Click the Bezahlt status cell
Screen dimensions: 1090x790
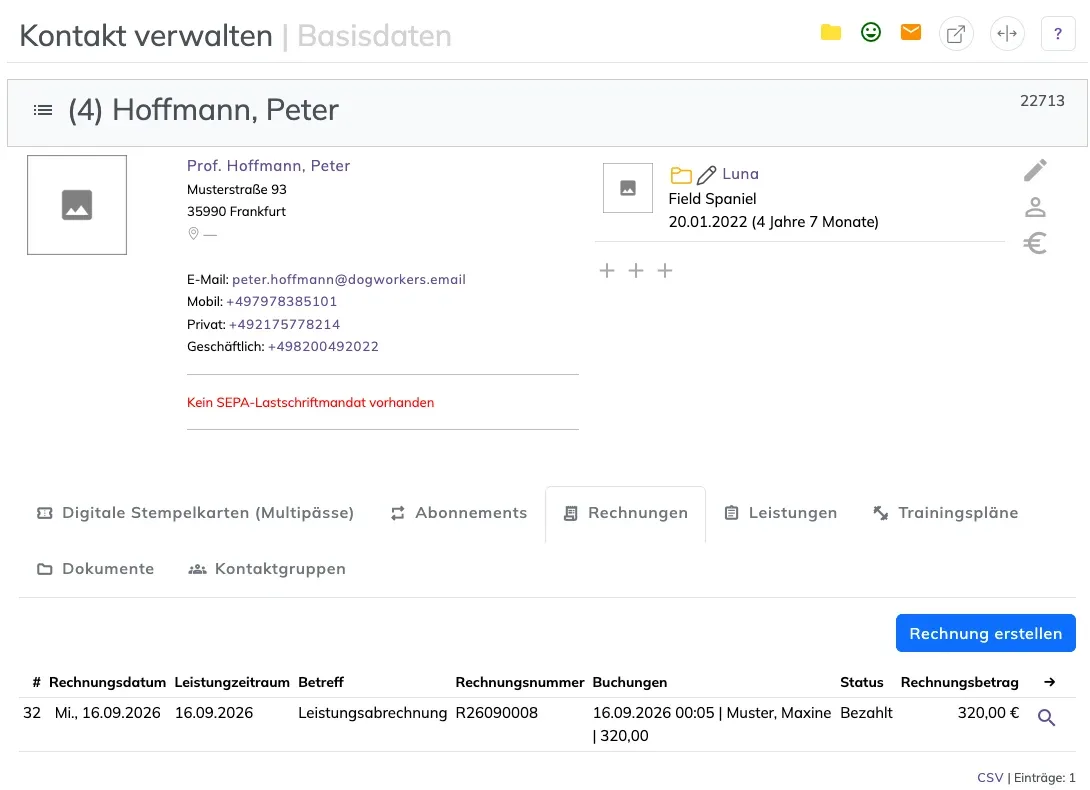point(866,713)
